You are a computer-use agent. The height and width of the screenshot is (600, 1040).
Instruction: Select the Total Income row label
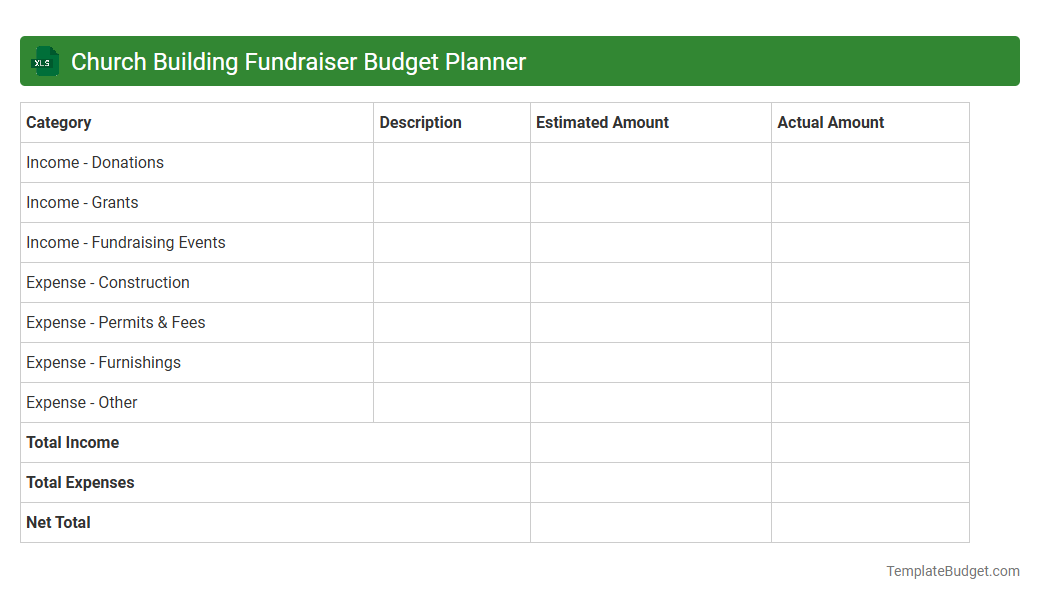[72, 442]
